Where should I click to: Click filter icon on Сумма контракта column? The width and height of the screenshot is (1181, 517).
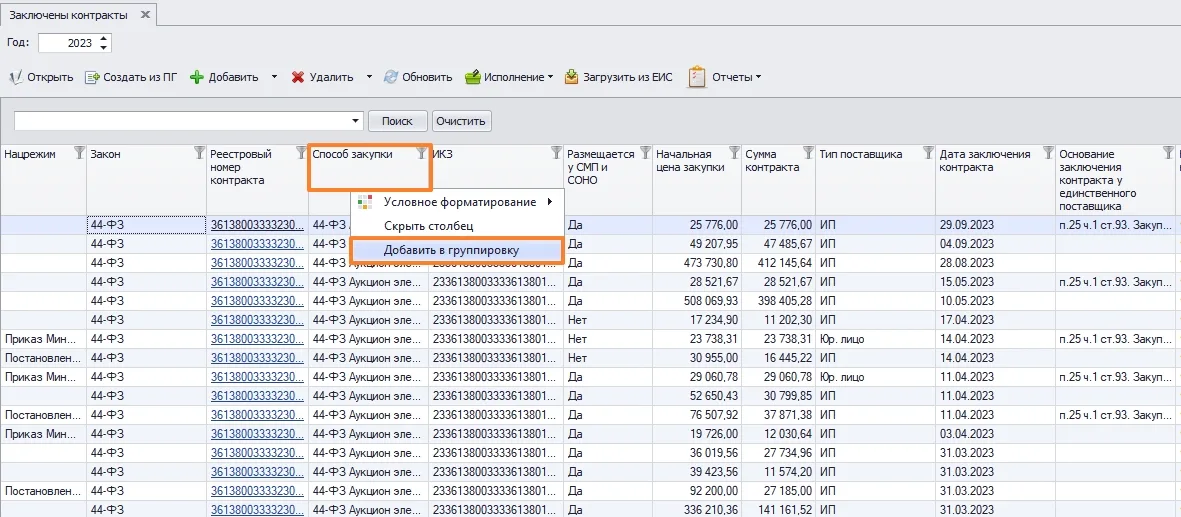click(809, 153)
